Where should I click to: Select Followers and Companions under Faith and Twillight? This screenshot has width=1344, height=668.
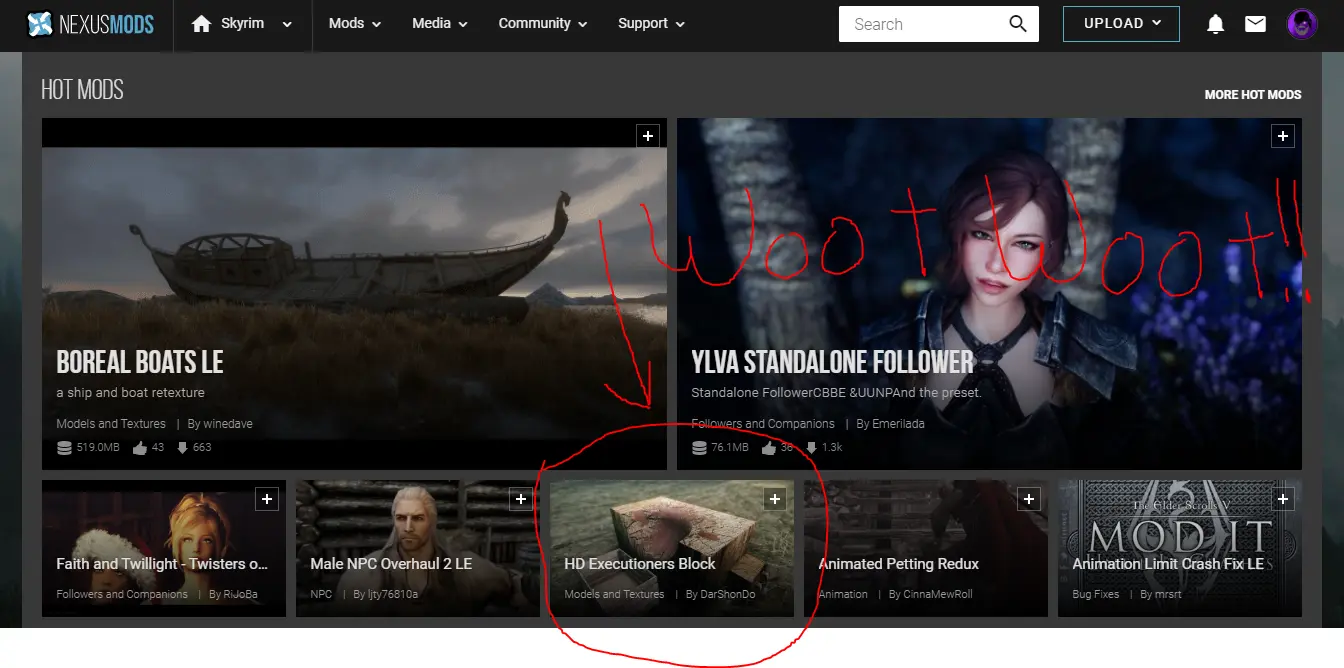122,594
